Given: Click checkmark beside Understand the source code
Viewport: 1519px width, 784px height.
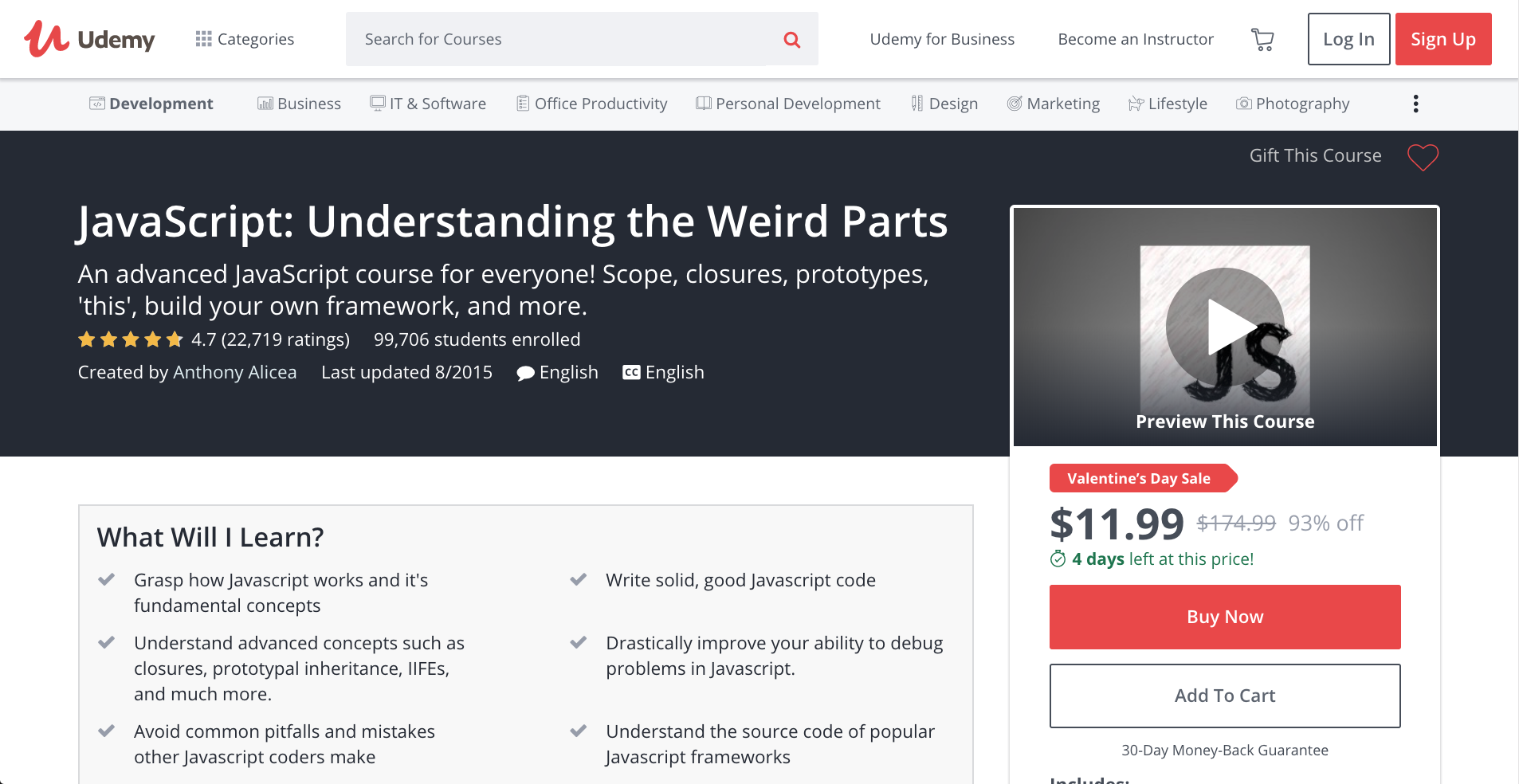Looking at the screenshot, I should coord(579,731).
